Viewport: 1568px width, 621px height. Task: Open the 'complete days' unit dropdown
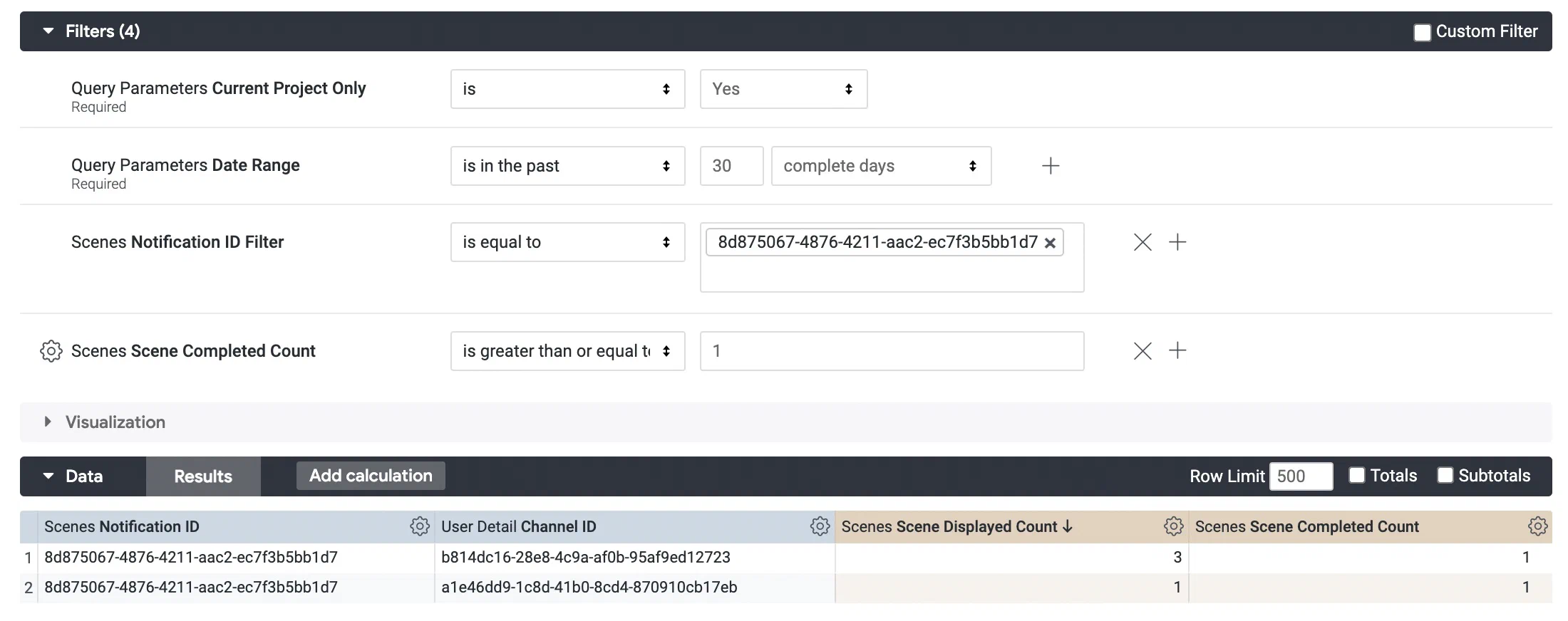[881, 166]
